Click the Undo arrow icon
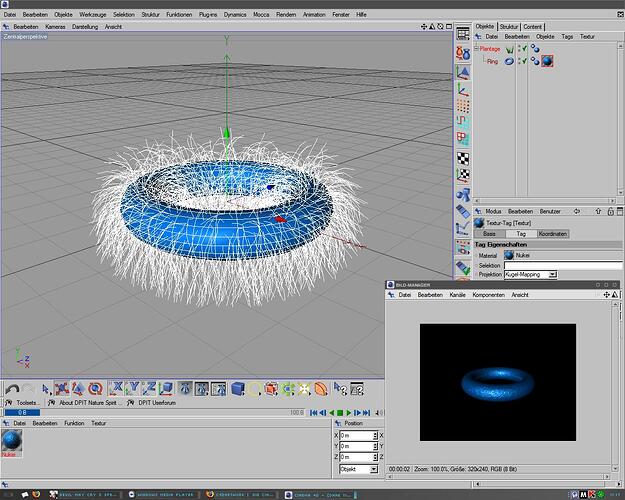 click(x=12, y=389)
